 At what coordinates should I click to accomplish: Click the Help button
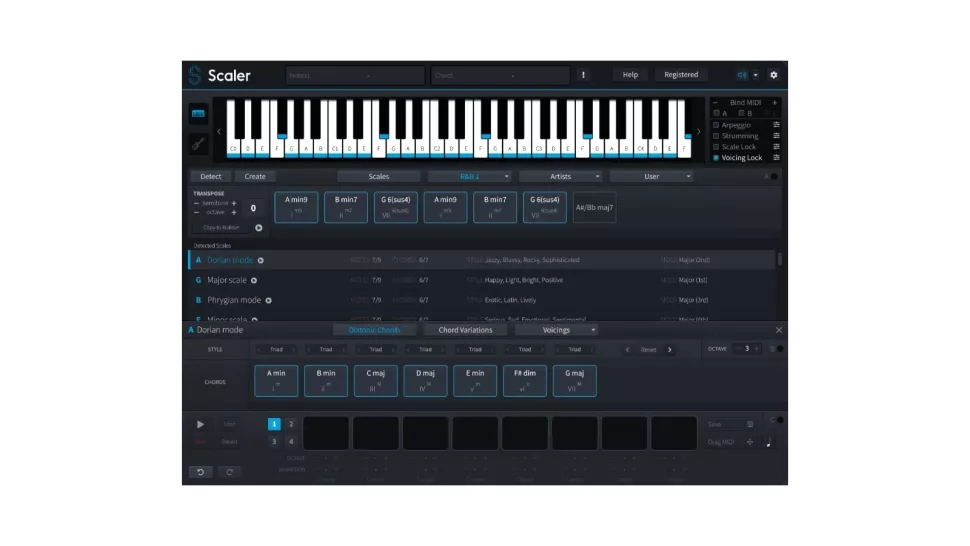tap(630, 75)
